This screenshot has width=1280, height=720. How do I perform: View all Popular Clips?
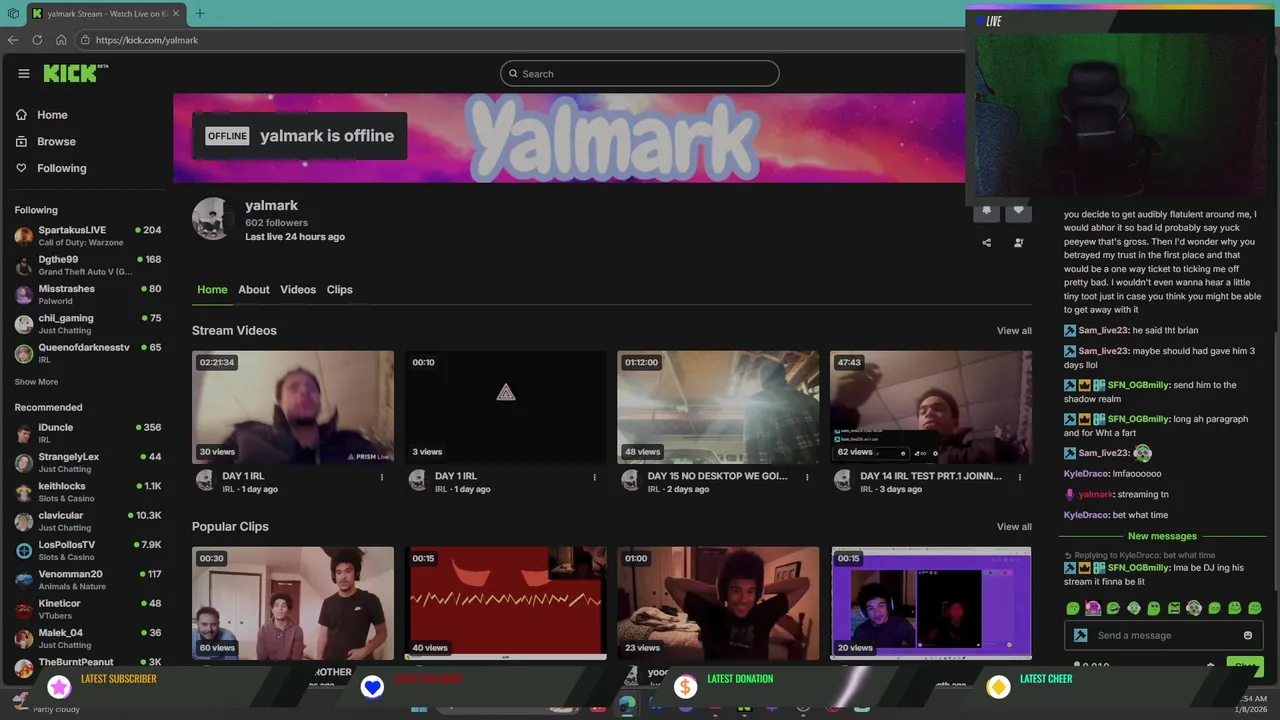click(1014, 527)
